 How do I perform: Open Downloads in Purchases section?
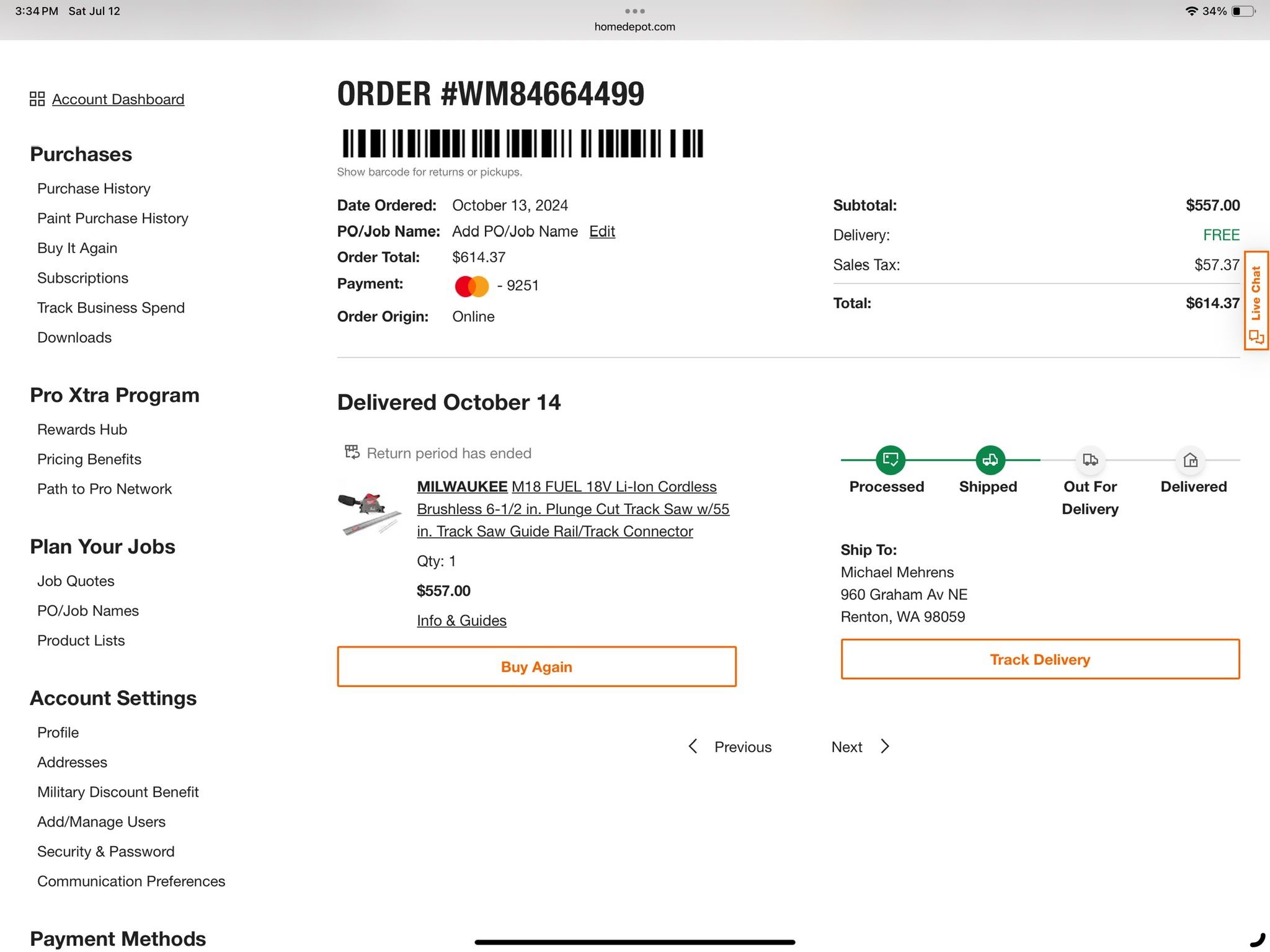pyautogui.click(x=74, y=337)
